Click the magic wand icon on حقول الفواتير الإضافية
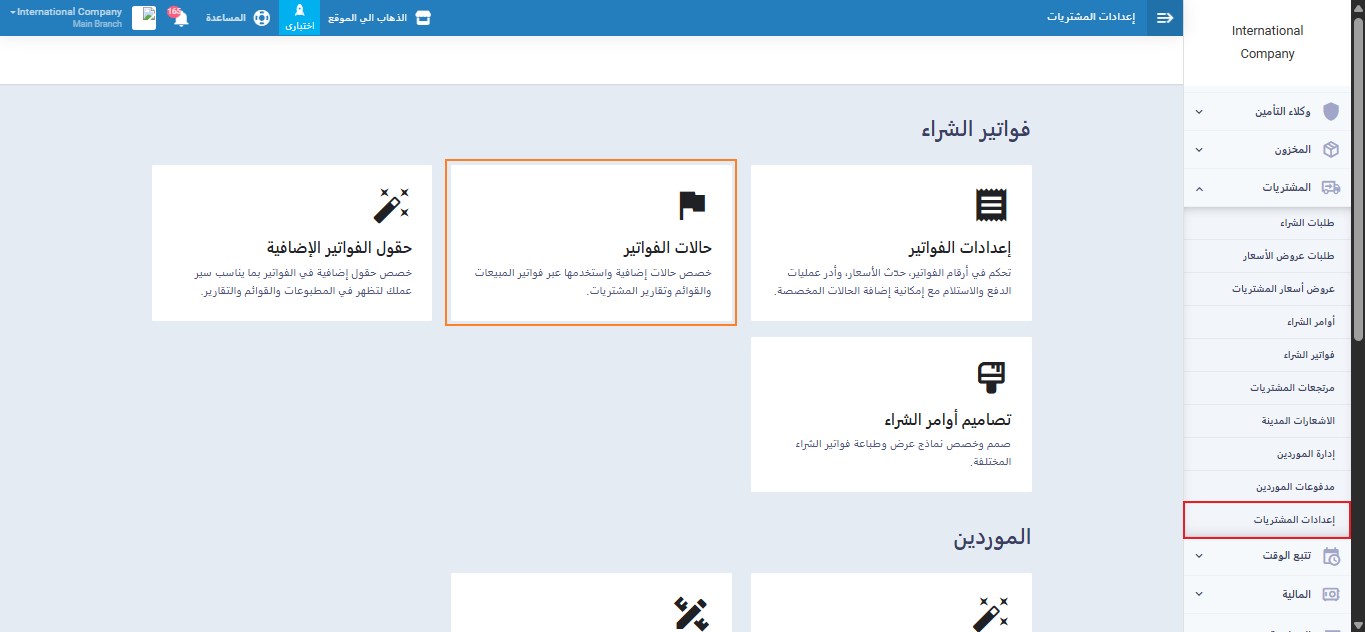The height and width of the screenshot is (632, 1365). 390,204
